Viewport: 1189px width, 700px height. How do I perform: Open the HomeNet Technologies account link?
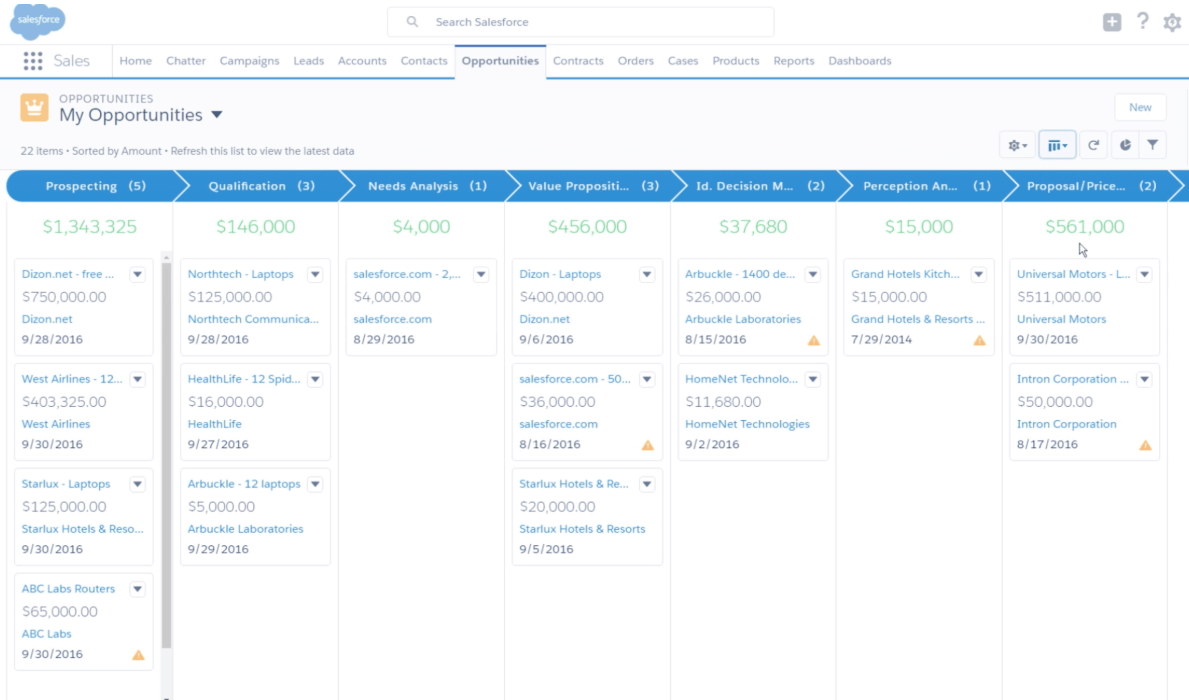click(748, 424)
